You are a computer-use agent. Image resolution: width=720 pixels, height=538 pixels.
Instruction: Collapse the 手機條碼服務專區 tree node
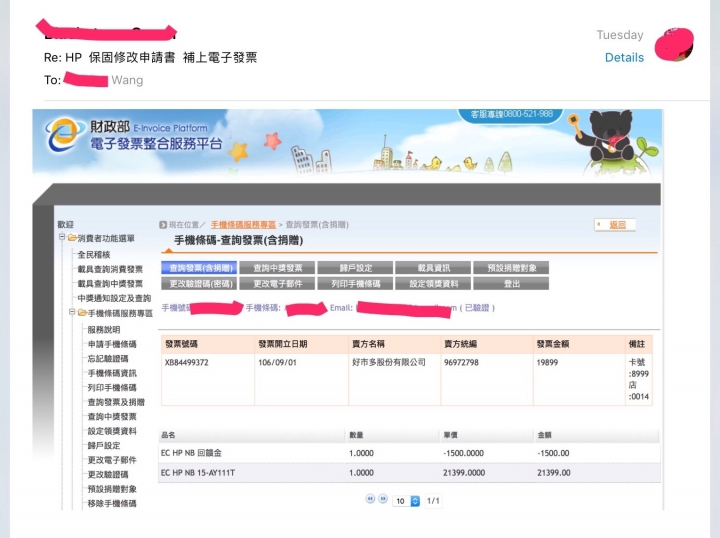pos(72,312)
